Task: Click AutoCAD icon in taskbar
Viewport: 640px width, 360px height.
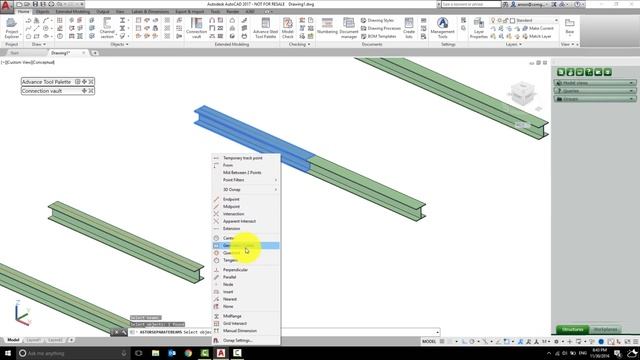Action: click(x=221, y=353)
